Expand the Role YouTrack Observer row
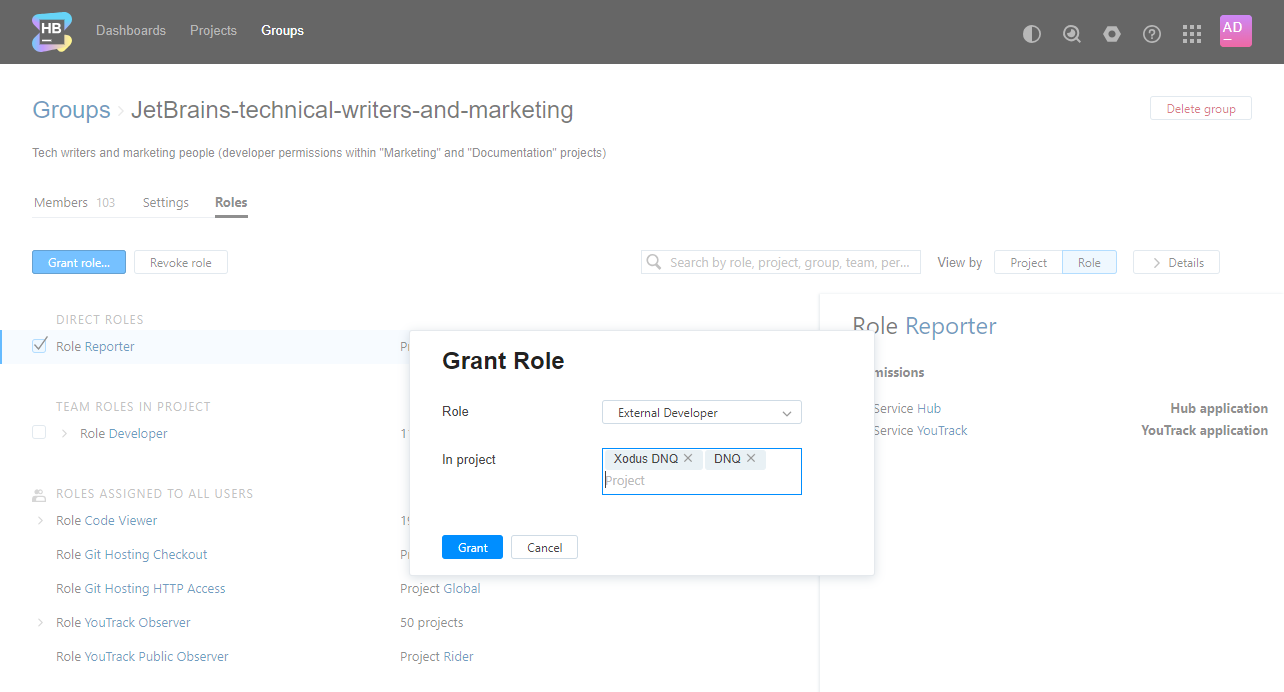This screenshot has height=692, width=1284. pyautogui.click(x=40, y=622)
